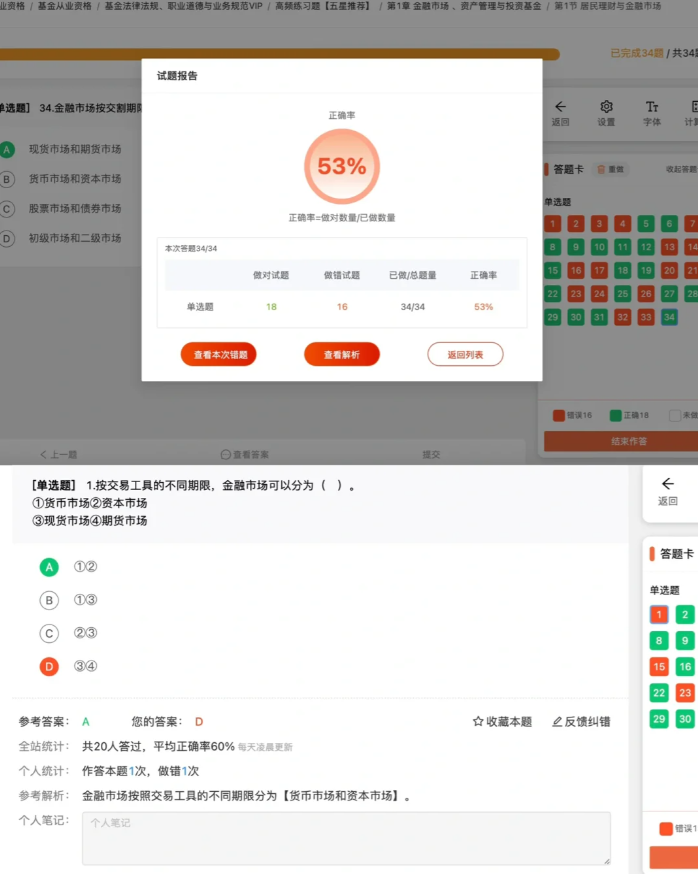This screenshot has height=874, width=698.
Task: Click breadcrumb 基金法律法规、职业道德与业务规范VIP
Action: pos(183,6)
